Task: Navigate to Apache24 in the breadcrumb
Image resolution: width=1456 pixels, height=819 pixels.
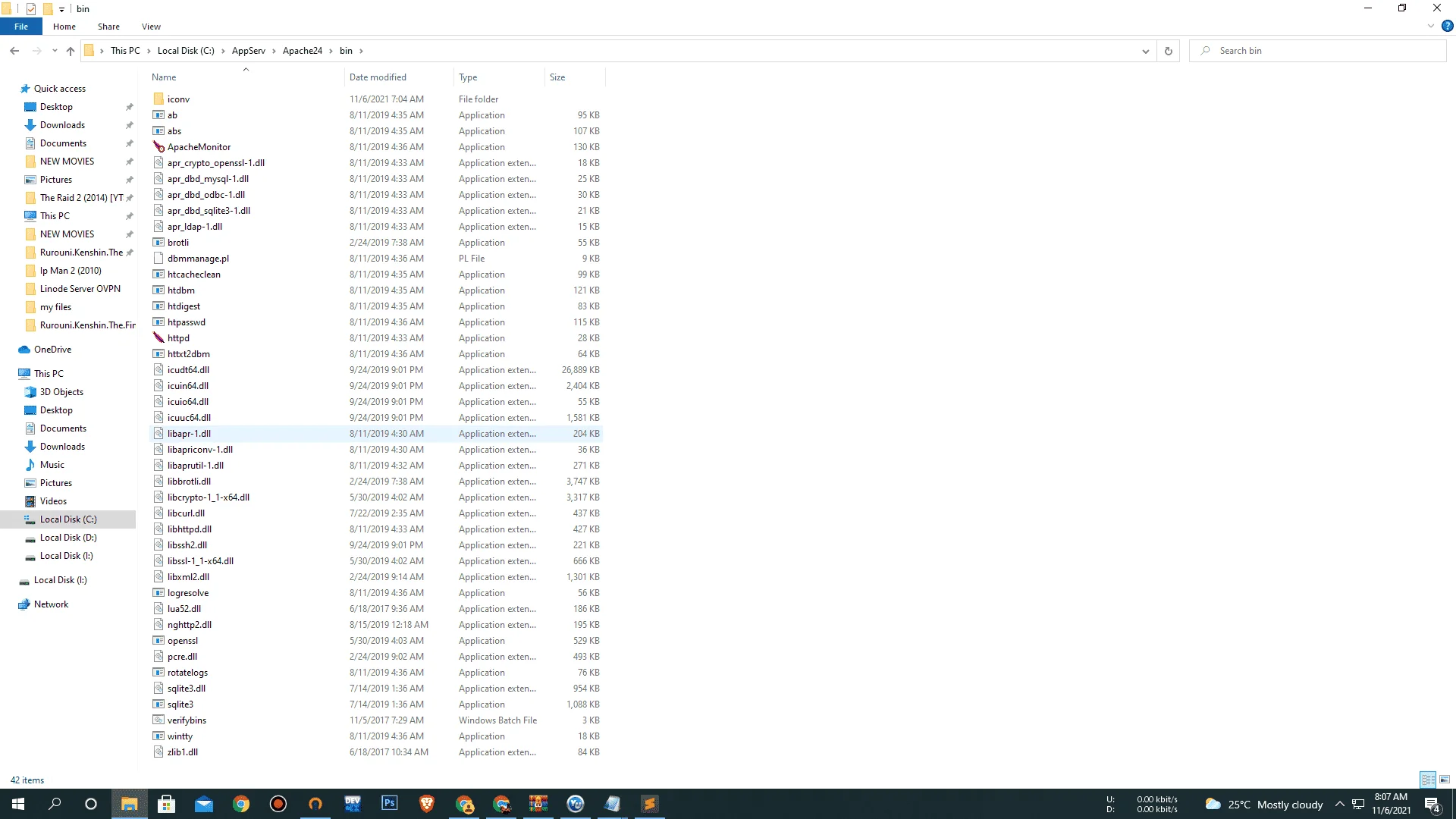Action: (303, 51)
